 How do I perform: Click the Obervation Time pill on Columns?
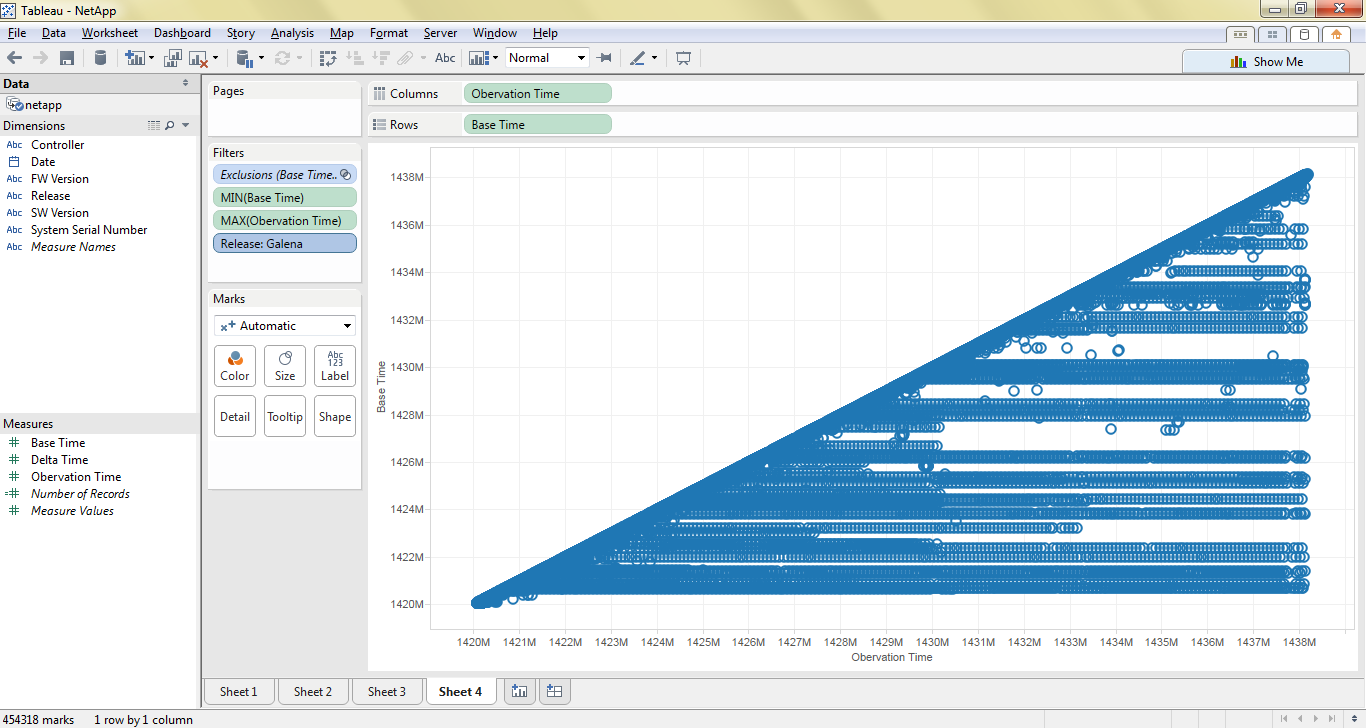[x=537, y=94]
